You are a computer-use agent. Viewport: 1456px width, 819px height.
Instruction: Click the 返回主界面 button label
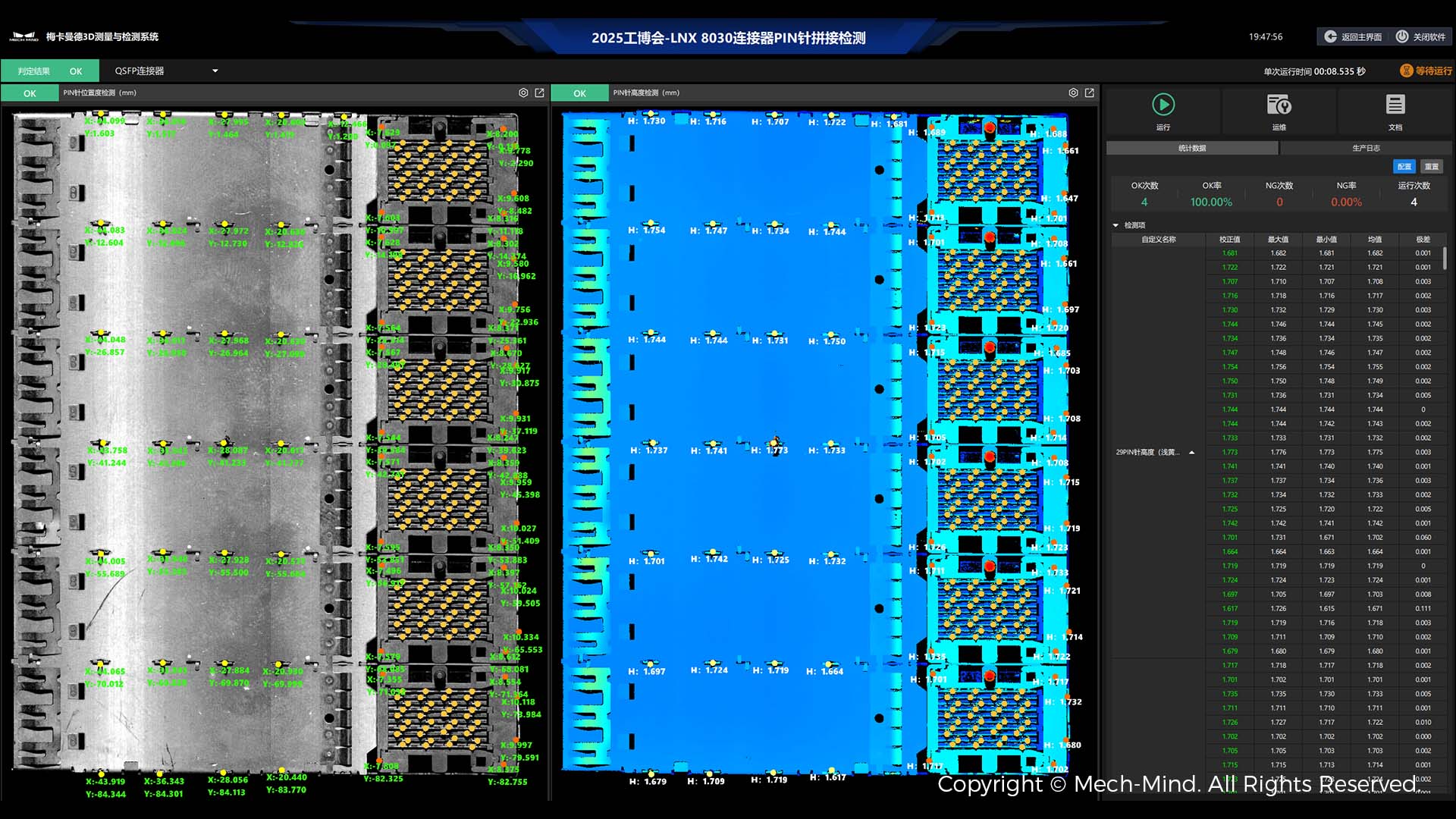click(1361, 36)
